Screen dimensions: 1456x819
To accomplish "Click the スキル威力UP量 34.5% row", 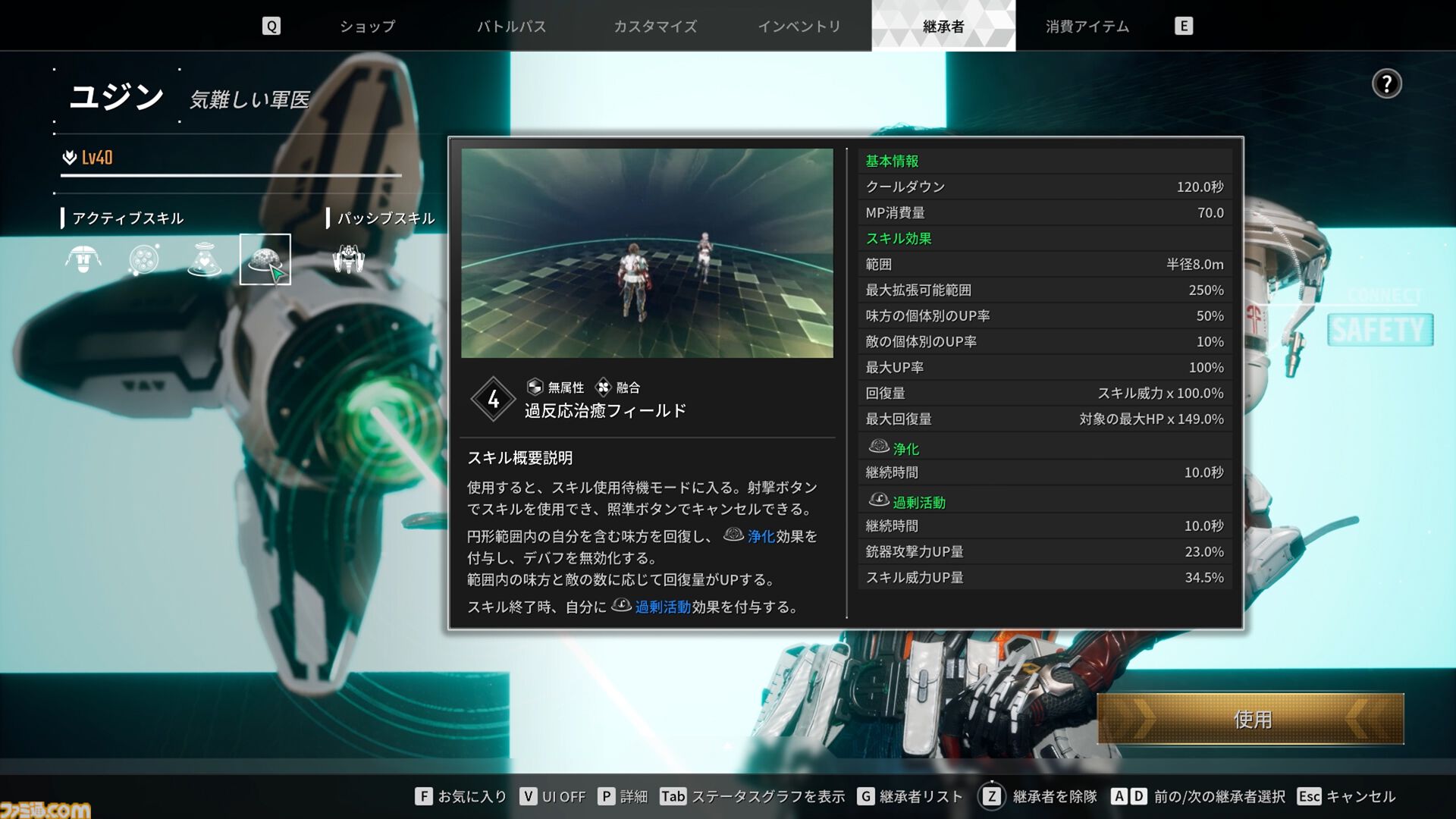I will (x=1045, y=577).
